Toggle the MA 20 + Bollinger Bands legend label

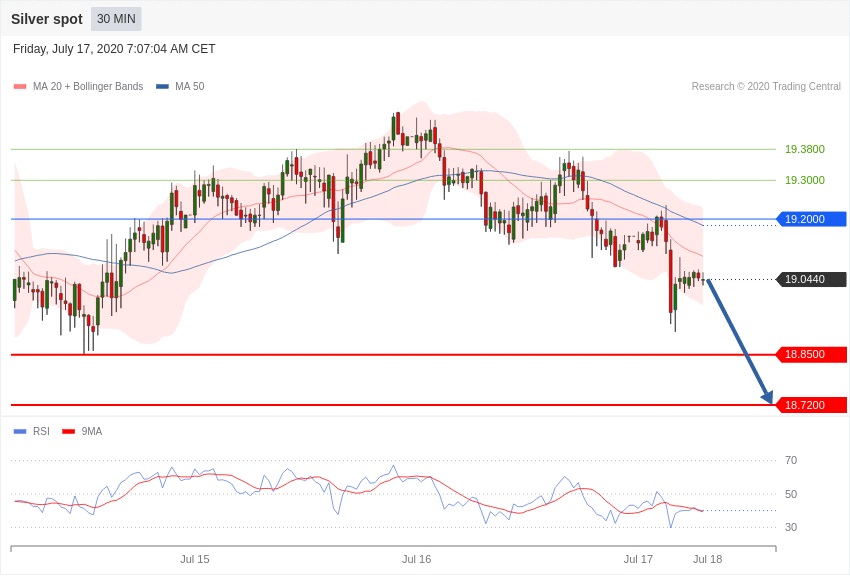coord(88,87)
